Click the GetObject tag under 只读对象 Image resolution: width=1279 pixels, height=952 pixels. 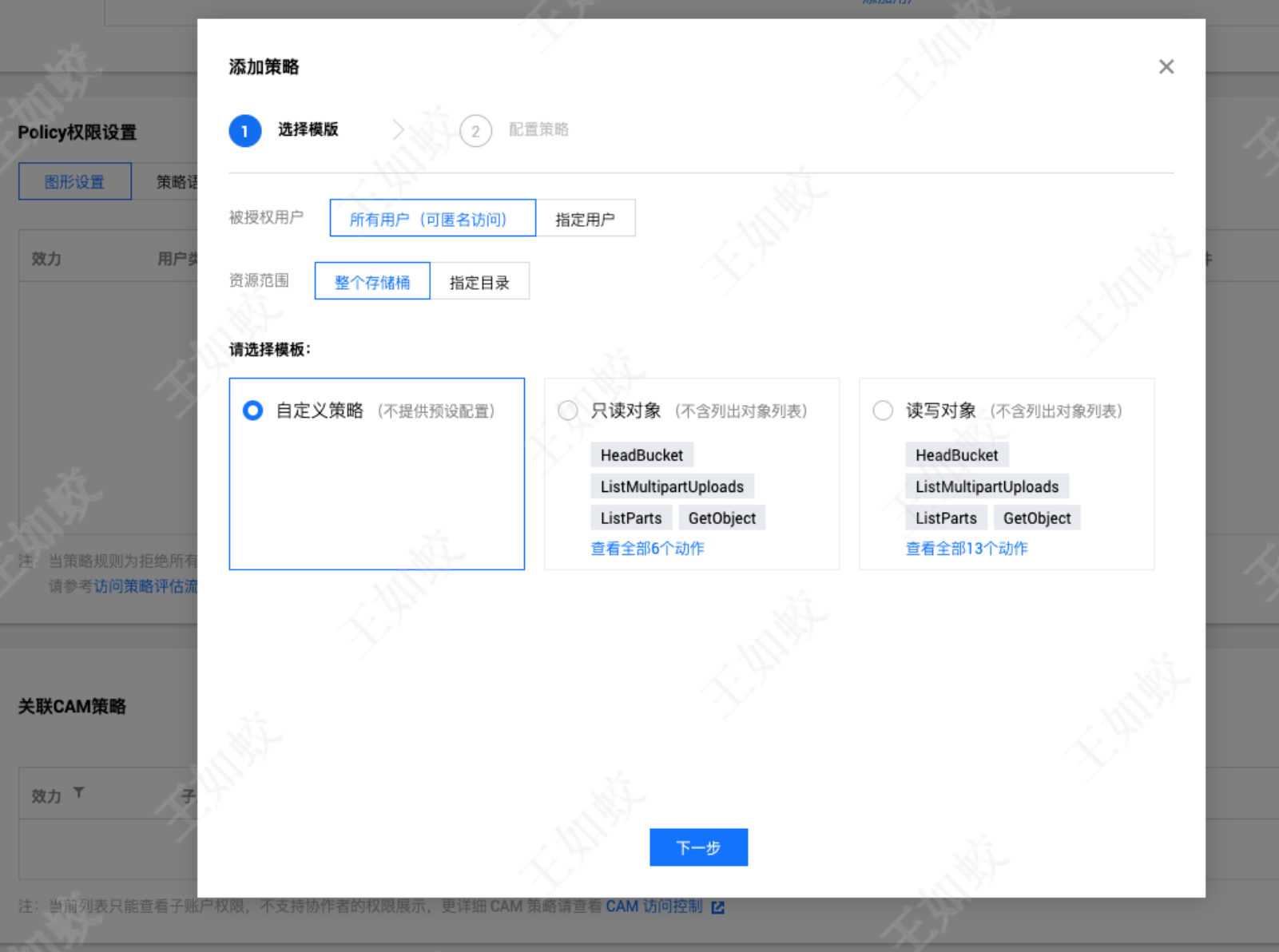(x=721, y=518)
